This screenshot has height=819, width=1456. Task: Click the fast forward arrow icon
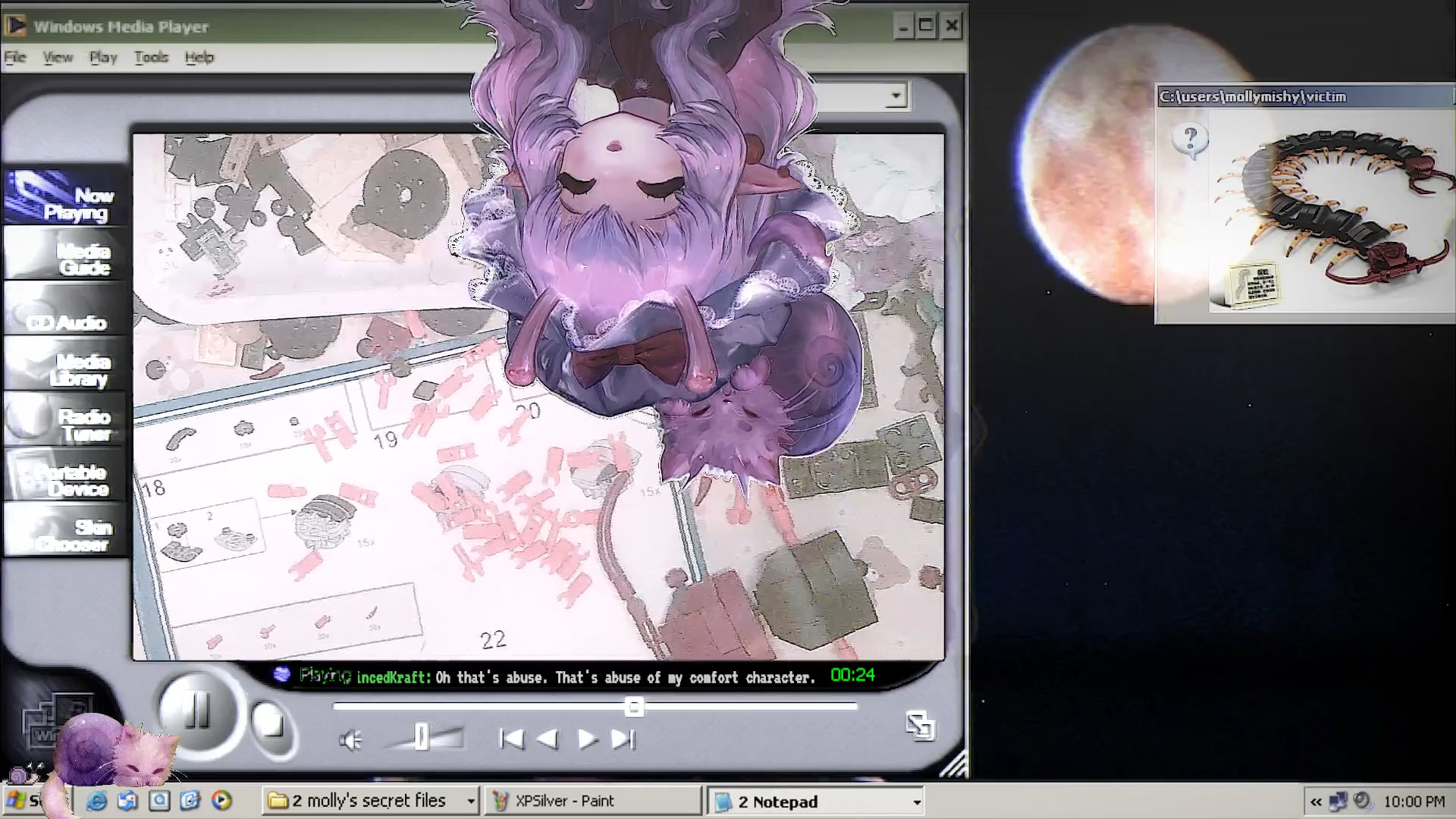coord(587,739)
